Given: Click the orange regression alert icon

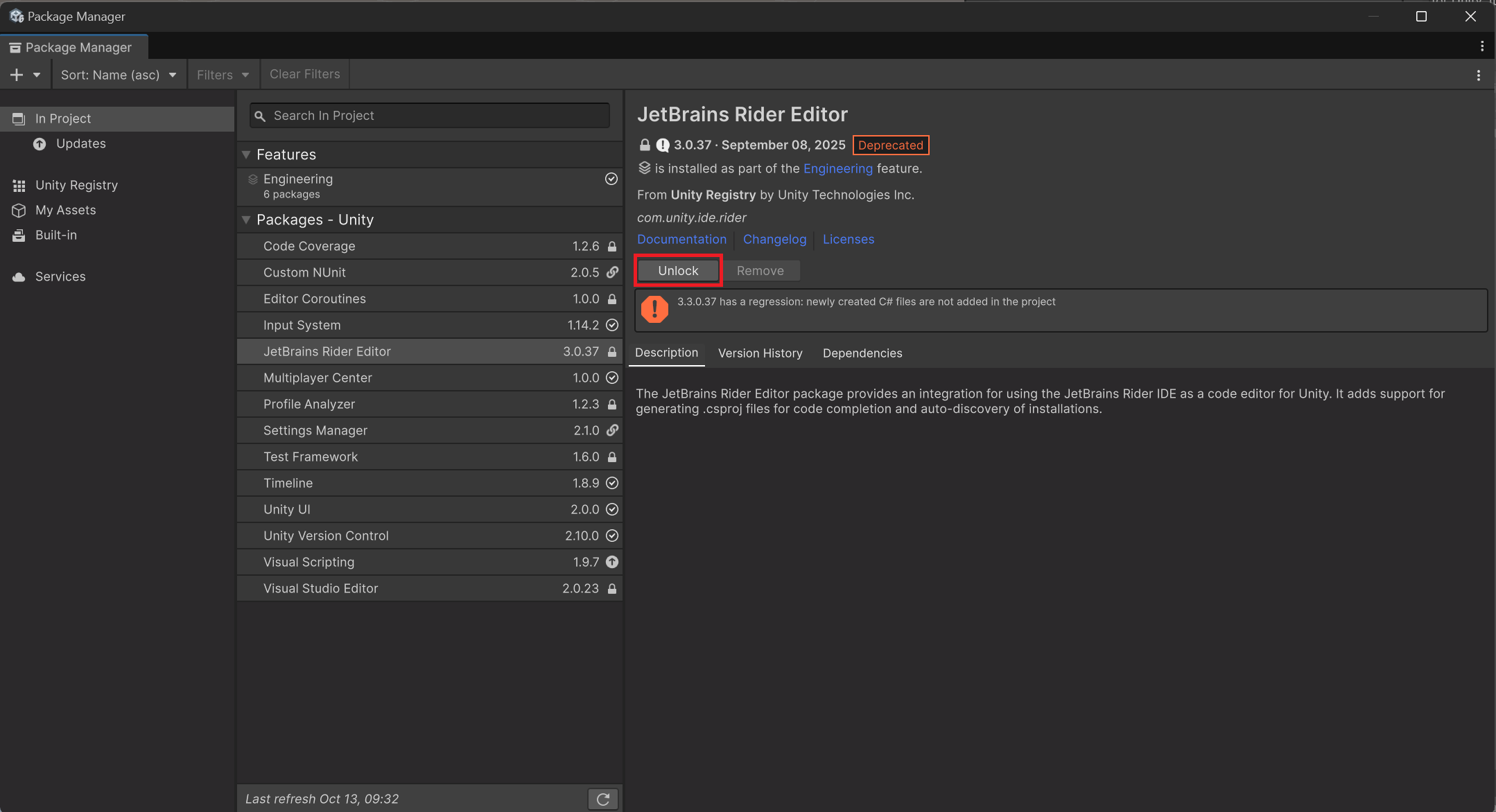Looking at the screenshot, I should click(654, 309).
